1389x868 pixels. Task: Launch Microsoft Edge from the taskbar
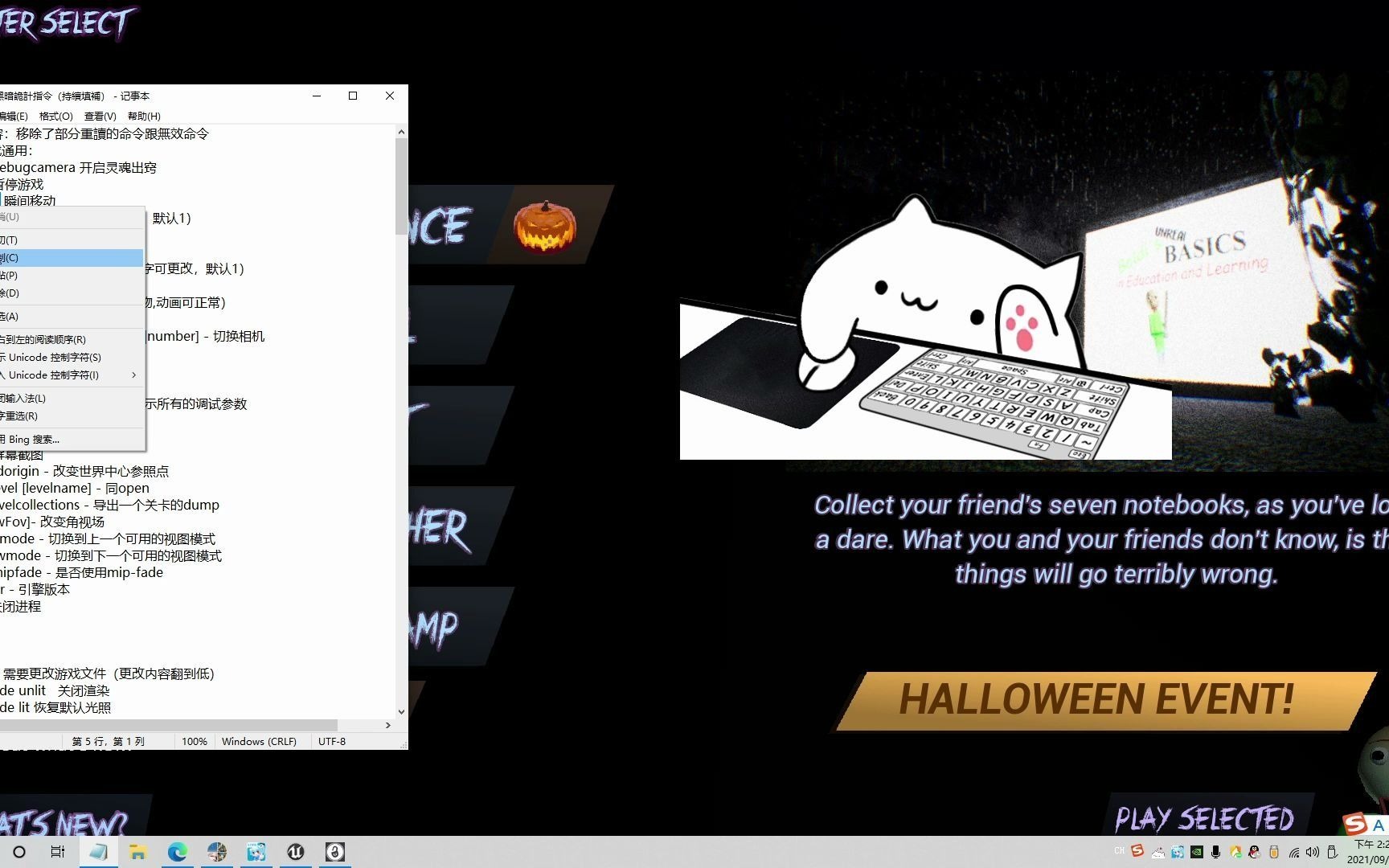pyautogui.click(x=177, y=852)
